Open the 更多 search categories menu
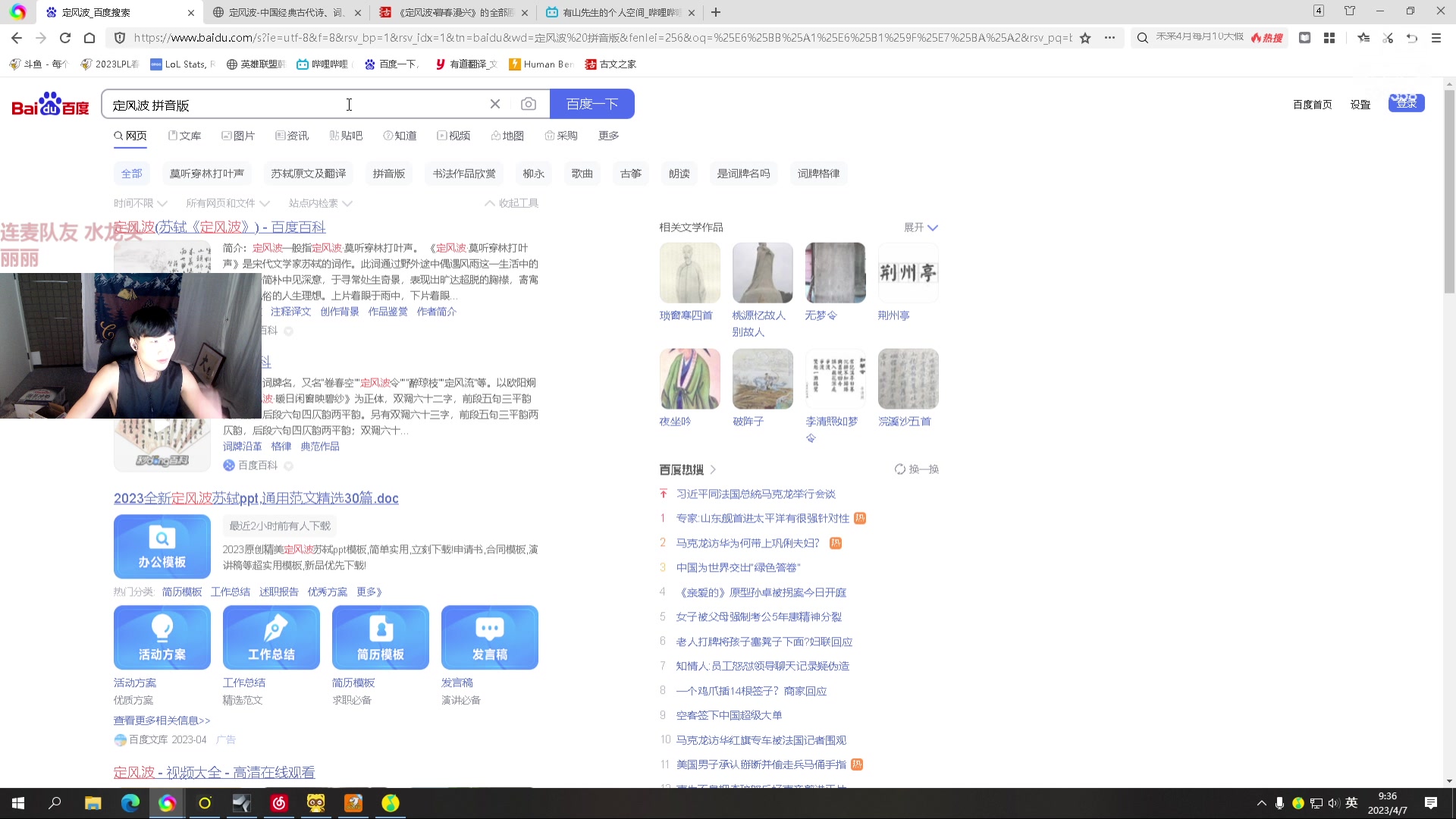Screen dimensions: 1456x819 click(608, 136)
